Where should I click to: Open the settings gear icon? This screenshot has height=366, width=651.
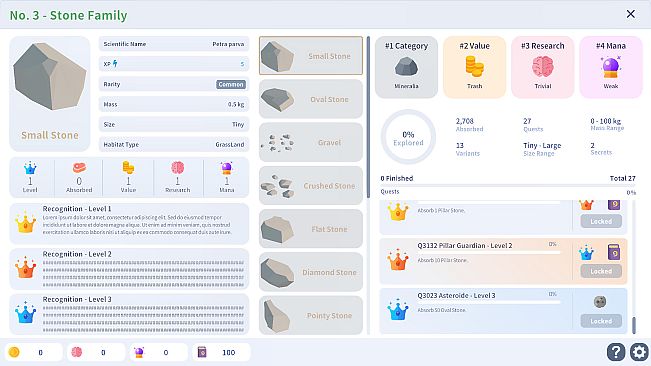coord(639,352)
